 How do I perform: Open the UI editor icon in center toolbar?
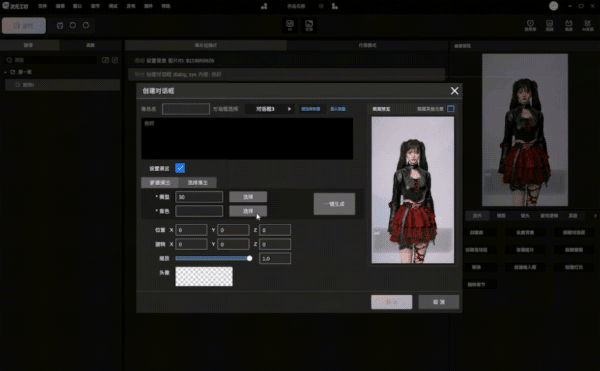[x=290, y=25]
